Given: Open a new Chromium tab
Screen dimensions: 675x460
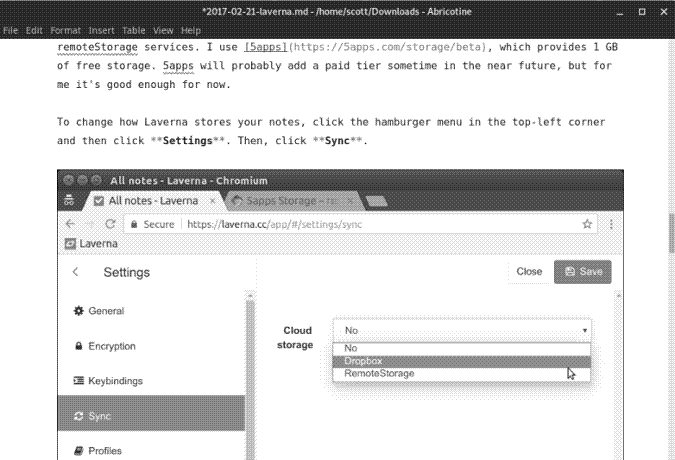Looking at the screenshot, I should [x=377, y=201].
